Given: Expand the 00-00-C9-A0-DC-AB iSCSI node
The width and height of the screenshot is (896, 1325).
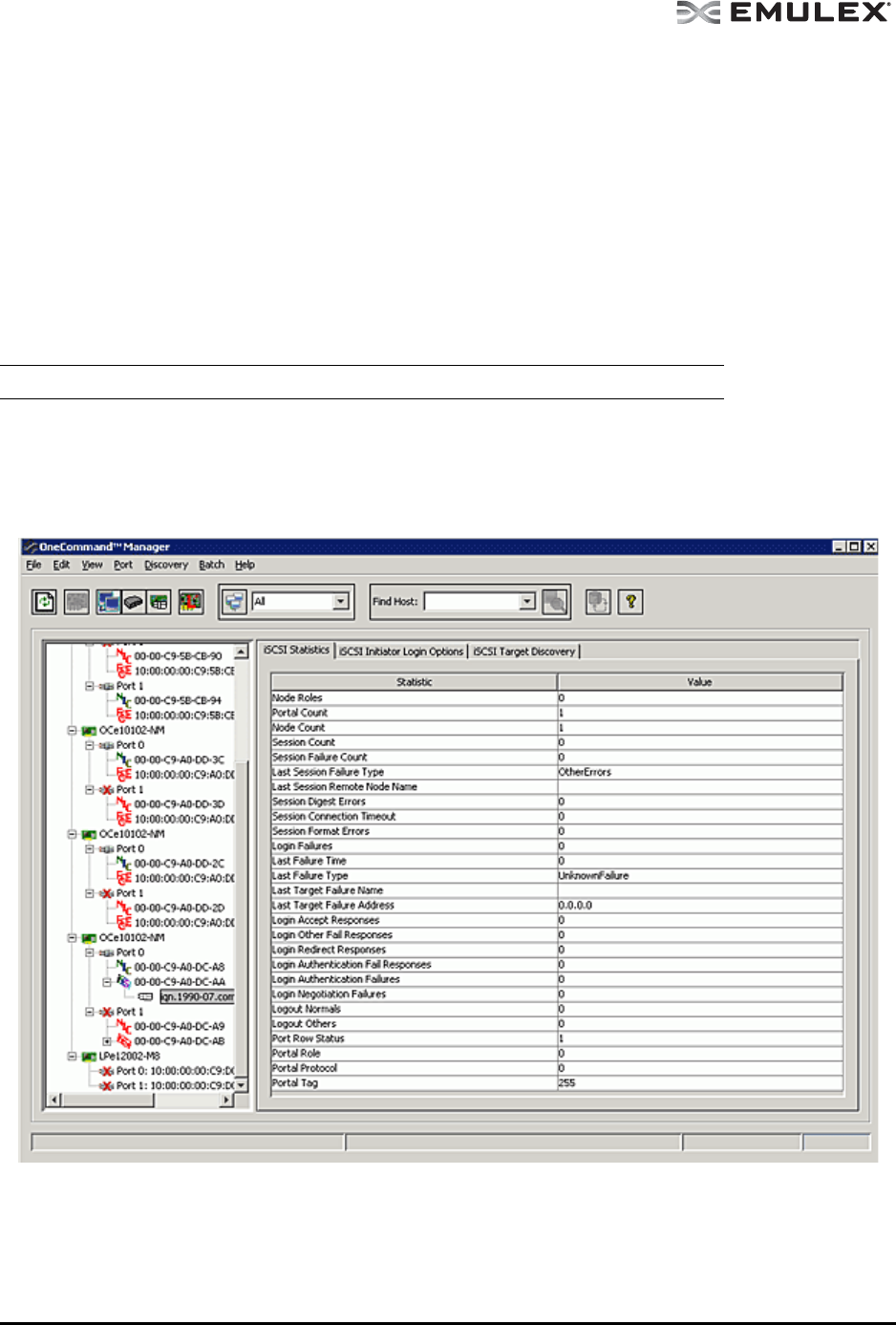Looking at the screenshot, I should point(108,1041).
